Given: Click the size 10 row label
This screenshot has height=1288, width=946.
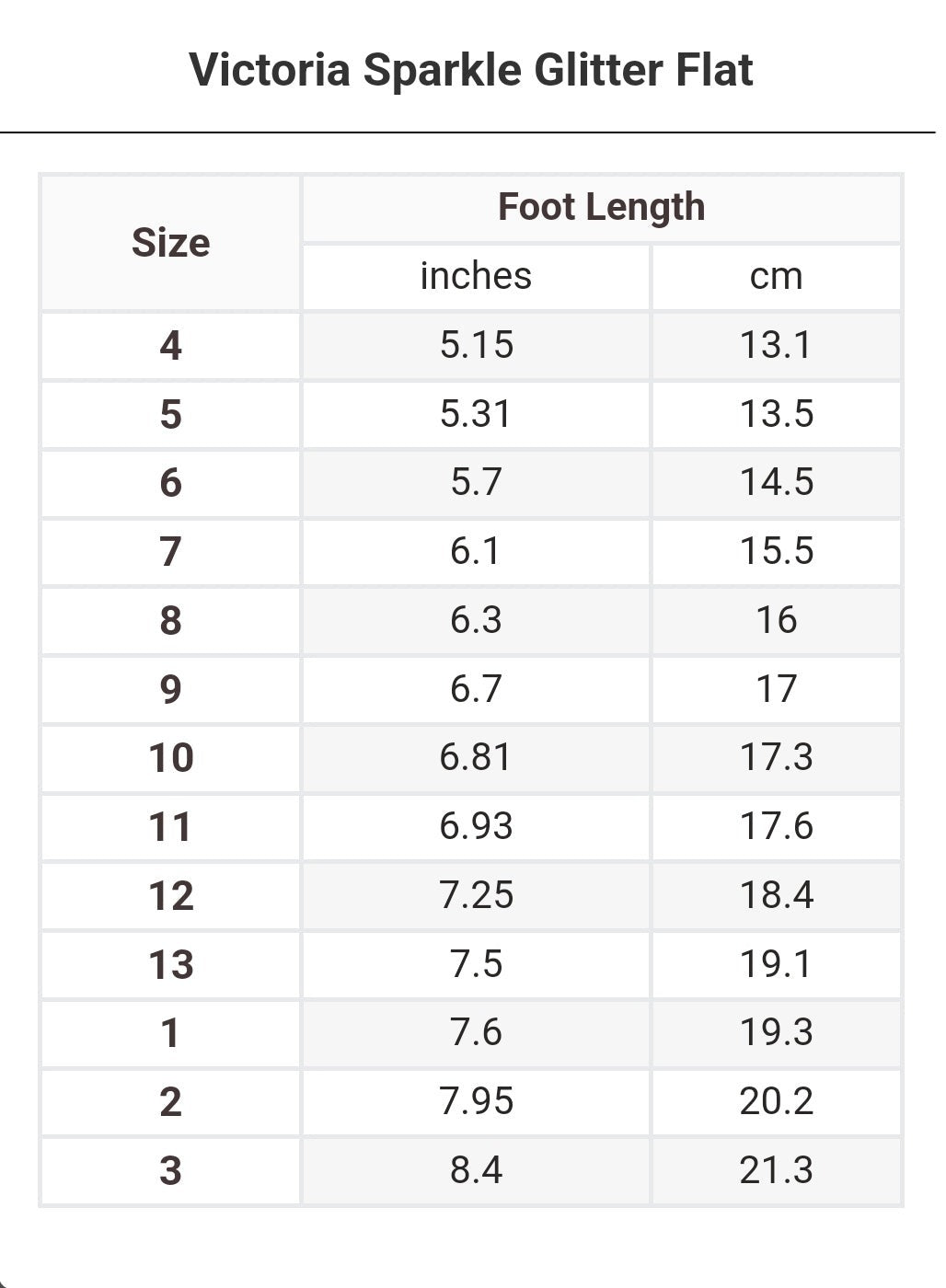Looking at the screenshot, I should coord(170,758).
